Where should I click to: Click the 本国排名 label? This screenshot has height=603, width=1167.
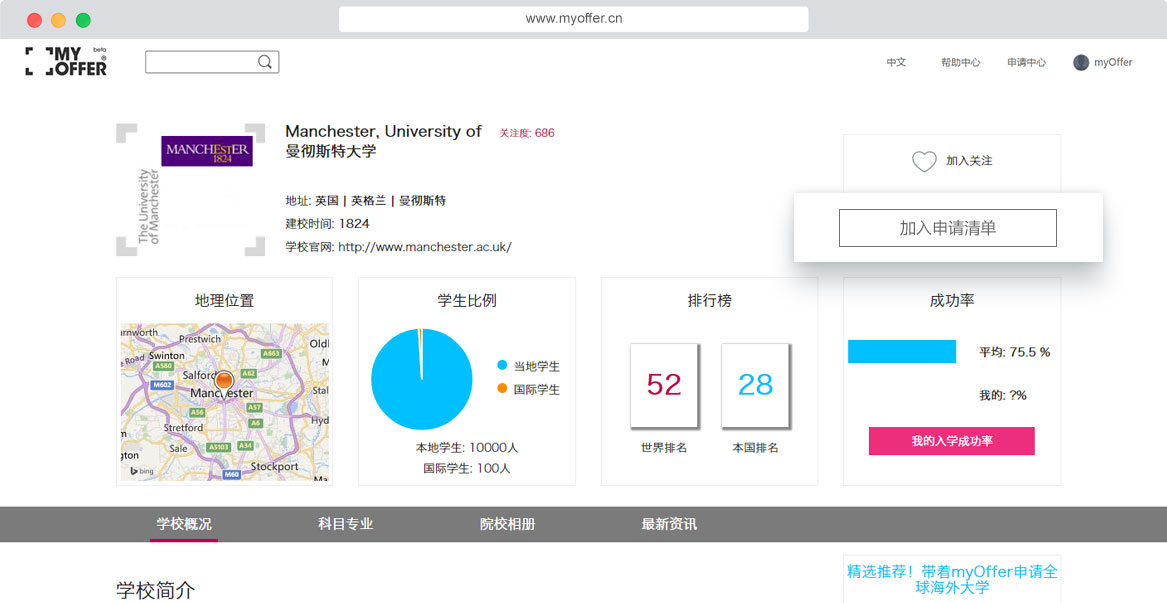pyautogui.click(x=755, y=447)
